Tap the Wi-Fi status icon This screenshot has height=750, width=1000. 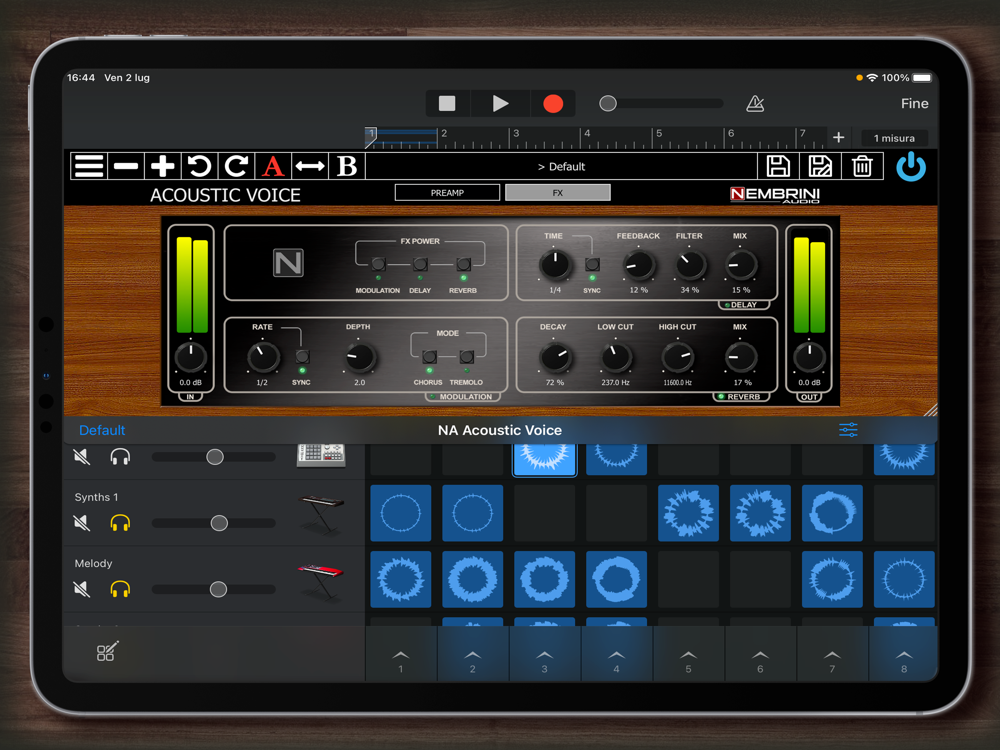pos(872,78)
